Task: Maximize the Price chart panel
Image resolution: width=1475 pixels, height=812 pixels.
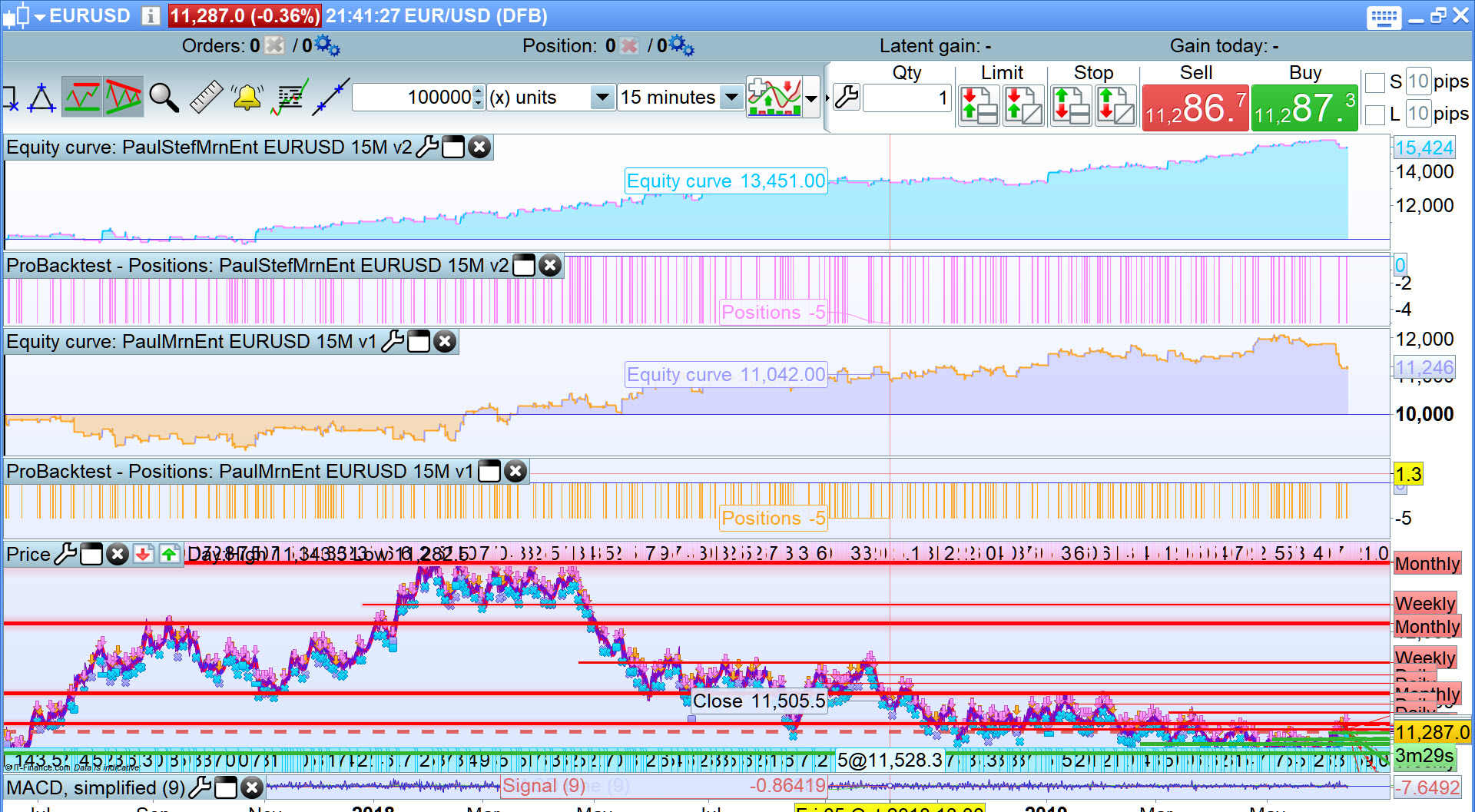Action: [91, 554]
